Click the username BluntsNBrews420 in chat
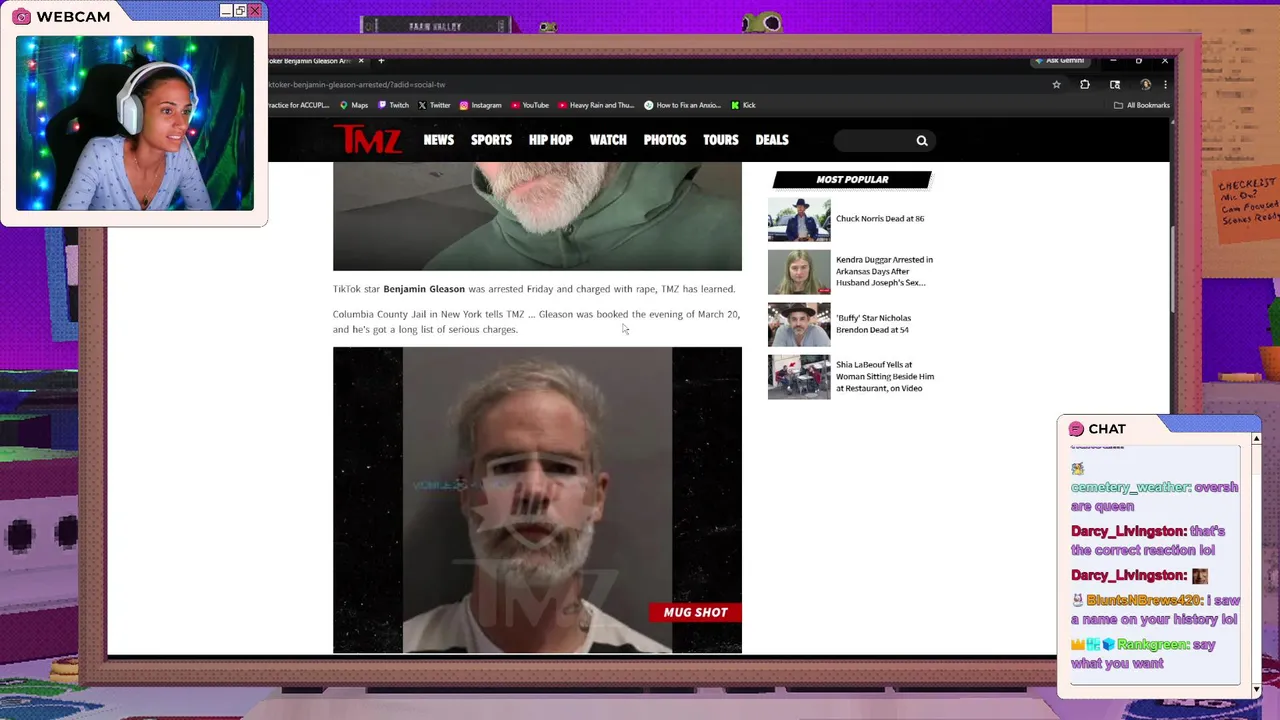Image resolution: width=1280 pixels, height=720 pixels. click(x=1144, y=600)
